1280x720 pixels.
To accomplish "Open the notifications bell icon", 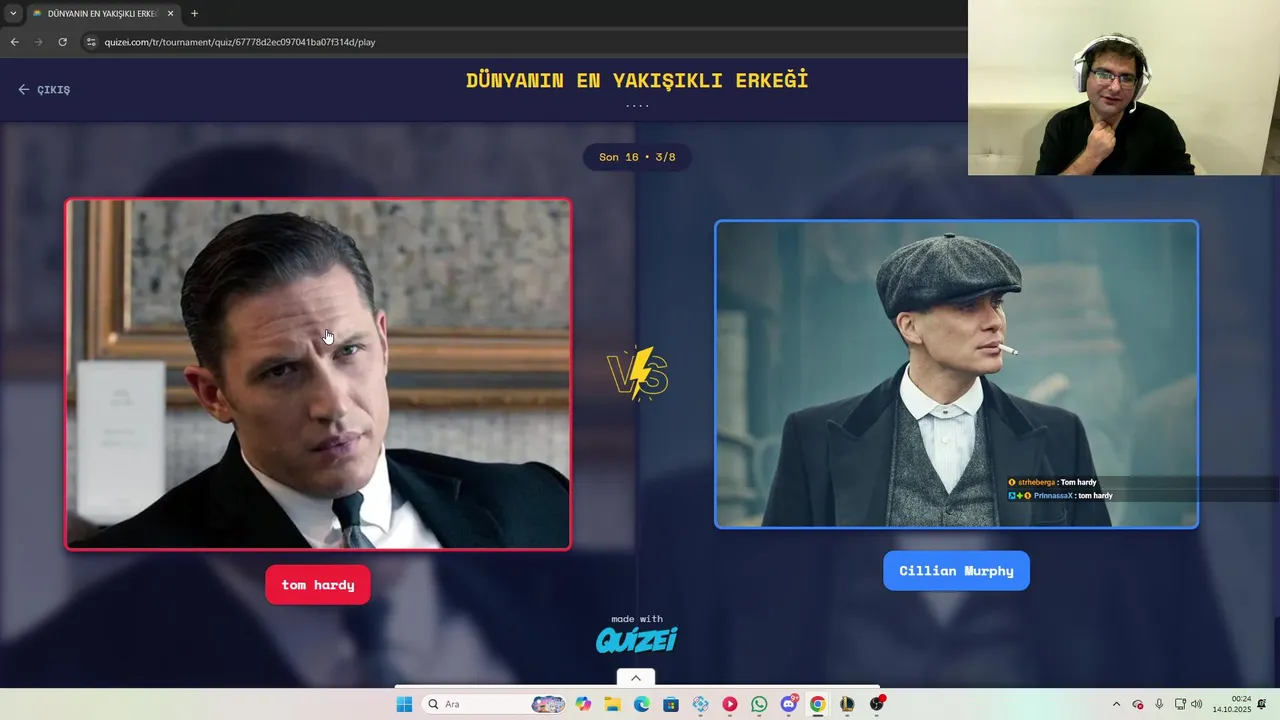I will pos(1262,704).
